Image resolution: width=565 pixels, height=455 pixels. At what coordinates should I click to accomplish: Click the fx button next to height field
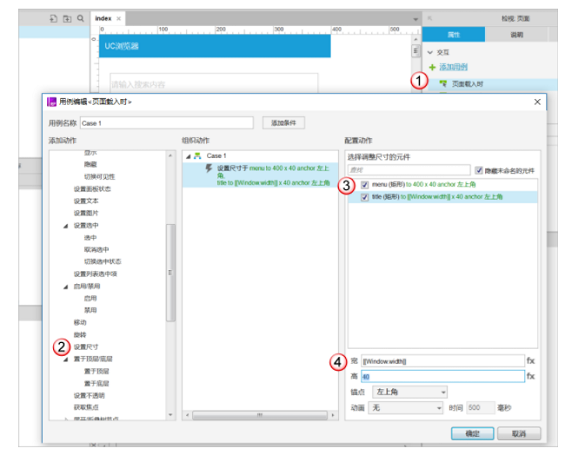[x=531, y=376]
